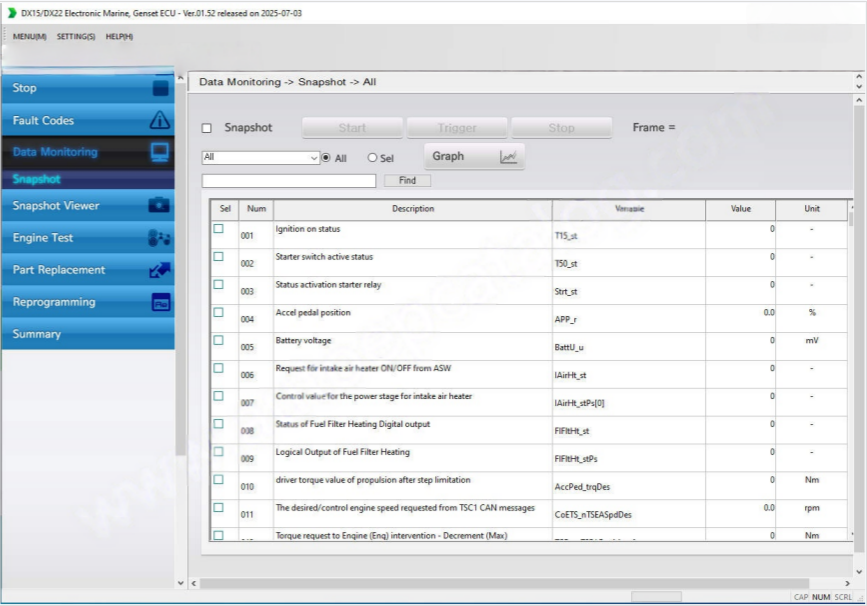This screenshot has height=606, width=867.
Task: Click the Fault Codes warning triangle icon
Action: tap(160, 121)
